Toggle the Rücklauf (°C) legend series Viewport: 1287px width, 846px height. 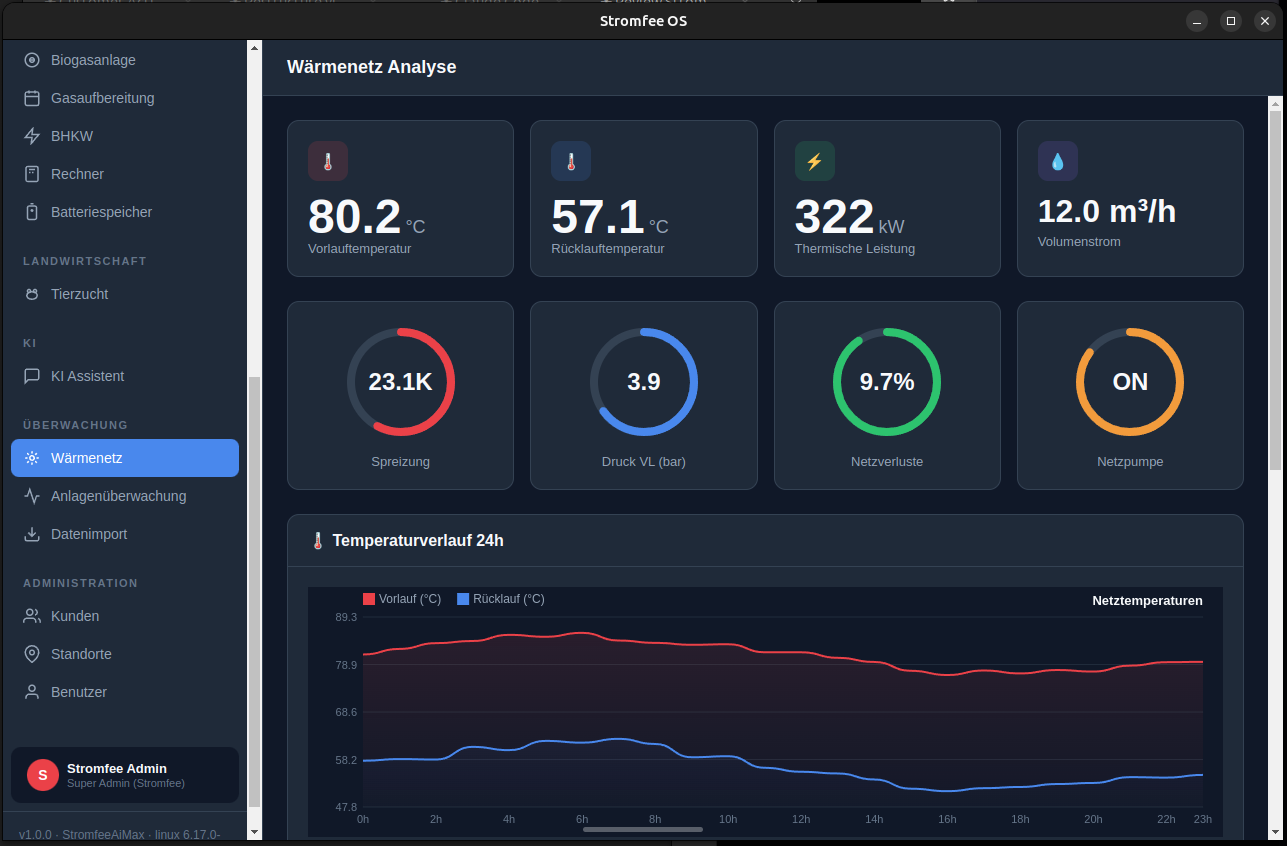pyautogui.click(x=500, y=599)
